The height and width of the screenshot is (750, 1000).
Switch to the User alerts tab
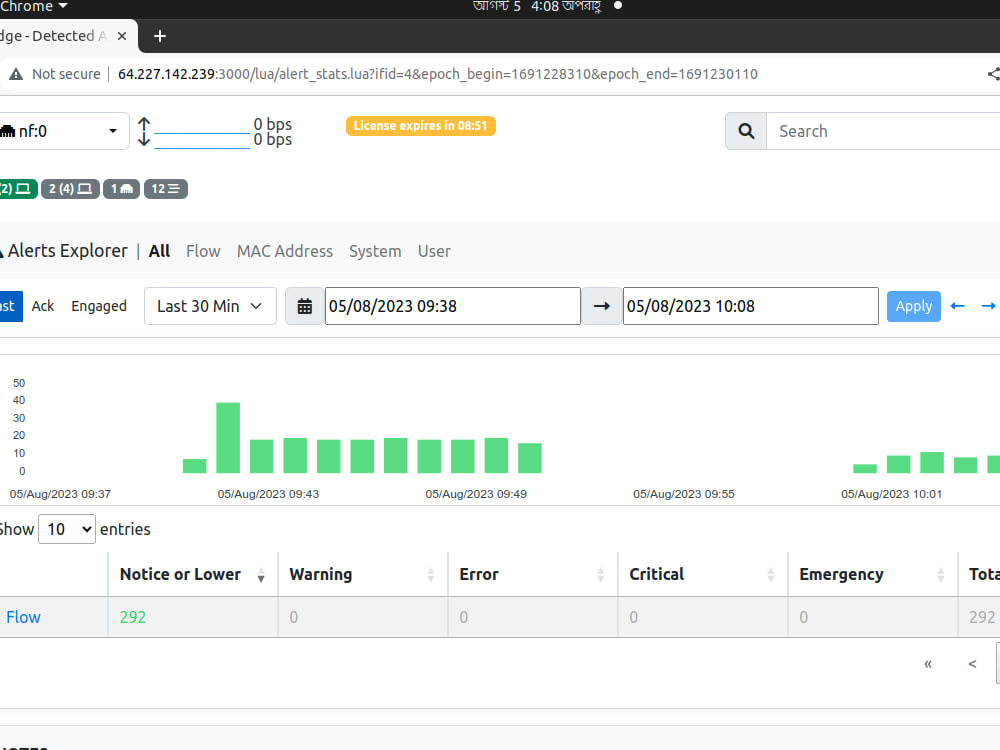[434, 251]
